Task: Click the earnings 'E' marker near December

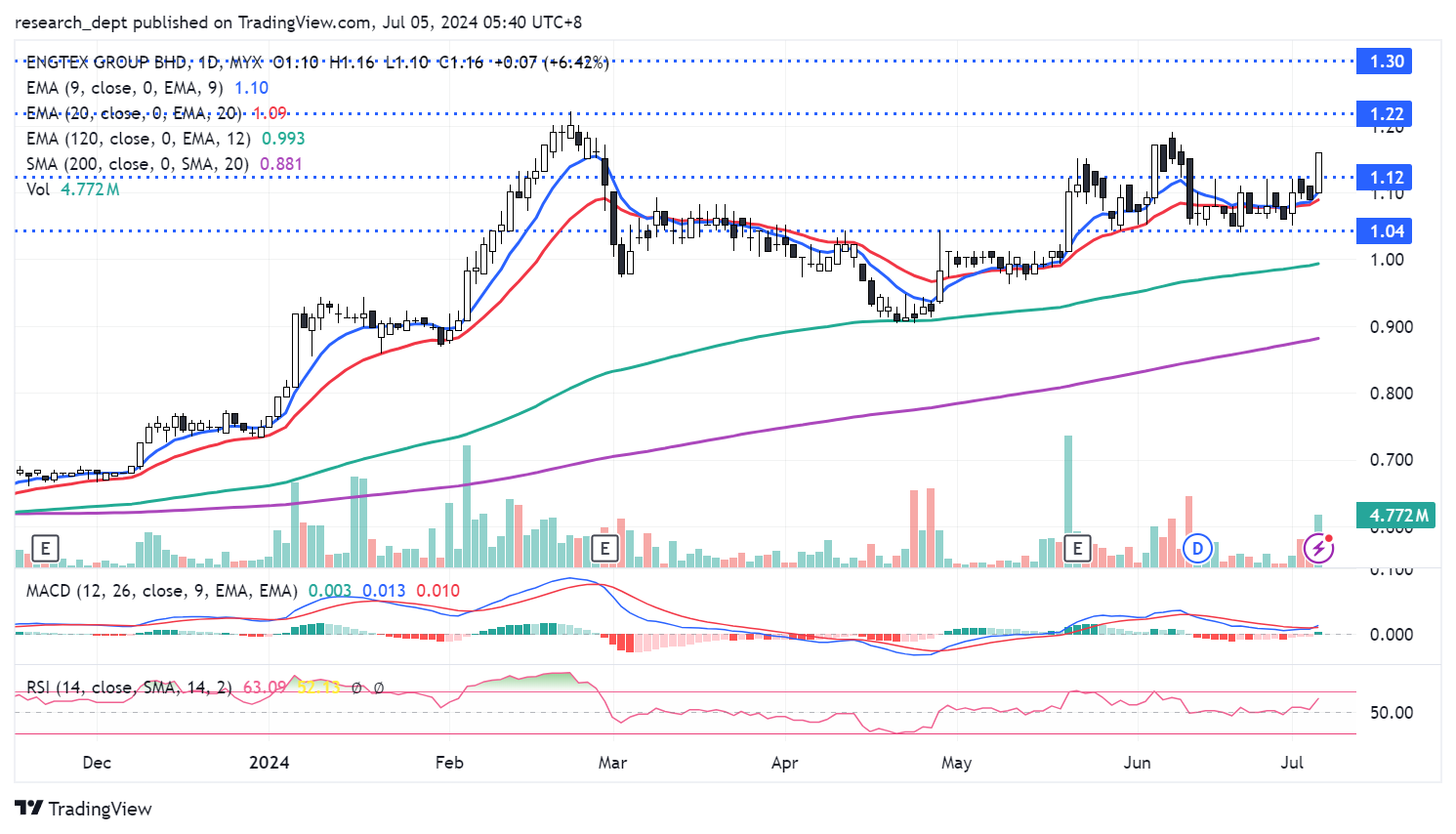Action: point(45,549)
